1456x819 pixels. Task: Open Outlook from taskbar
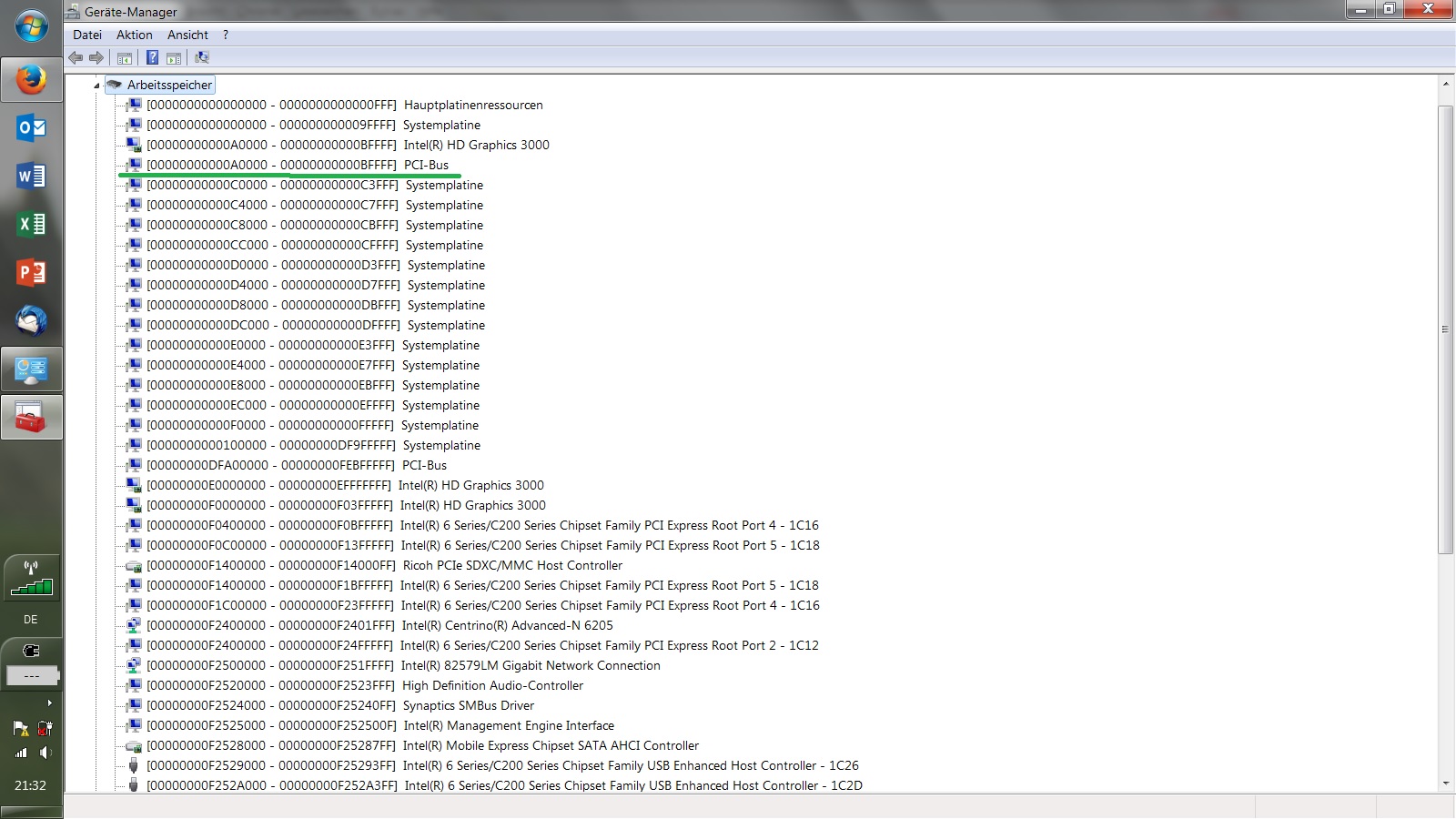coord(31,128)
